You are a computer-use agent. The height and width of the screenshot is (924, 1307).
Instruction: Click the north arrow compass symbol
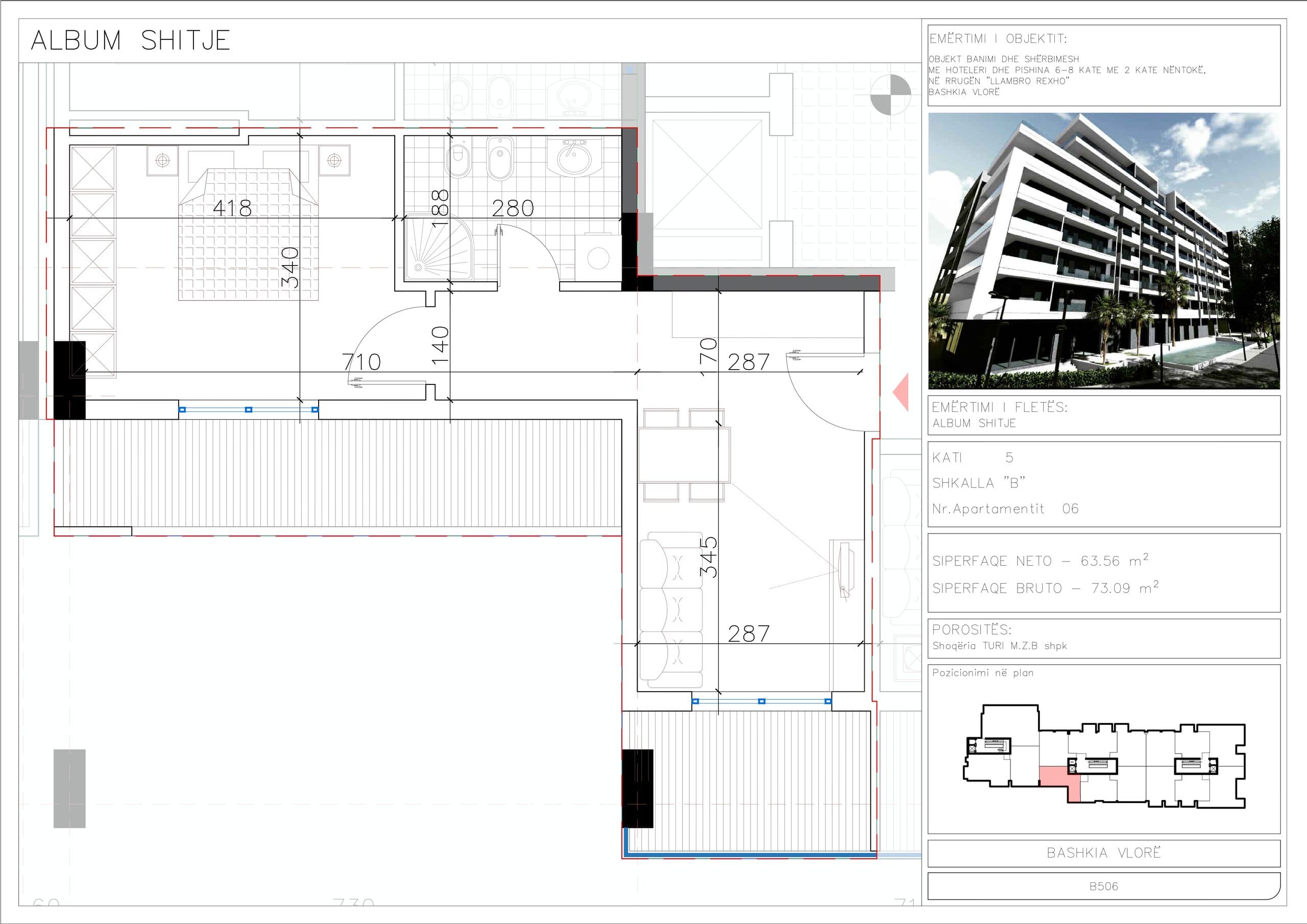tap(890, 94)
